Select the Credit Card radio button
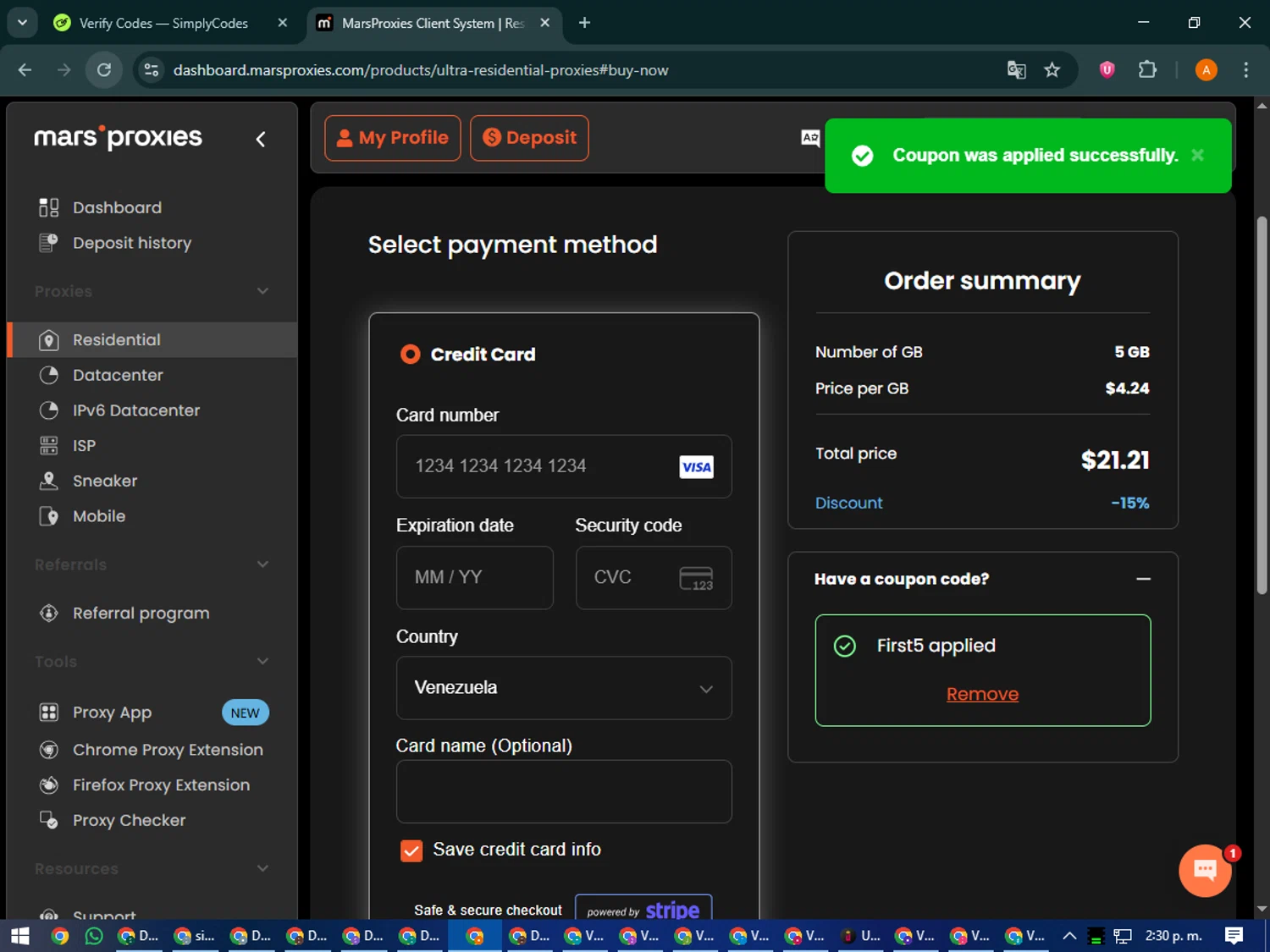The width and height of the screenshot is (1270, 952). click(x=411, y=354)
